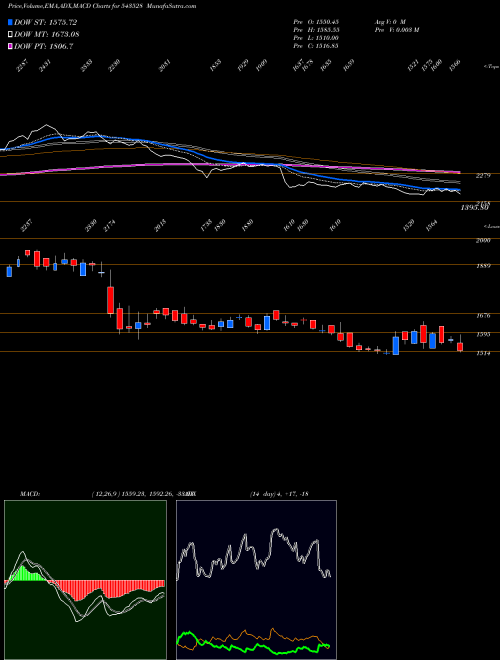This screenshot has height=660, width=500.
Task: Click the 1853 value in tops row
Action: pyautogui.click(x=215, y=66)
